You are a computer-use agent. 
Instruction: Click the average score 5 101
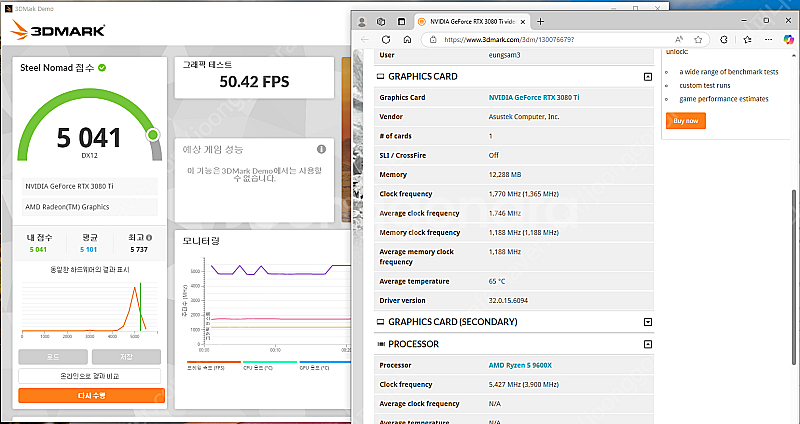coord(88,250)
